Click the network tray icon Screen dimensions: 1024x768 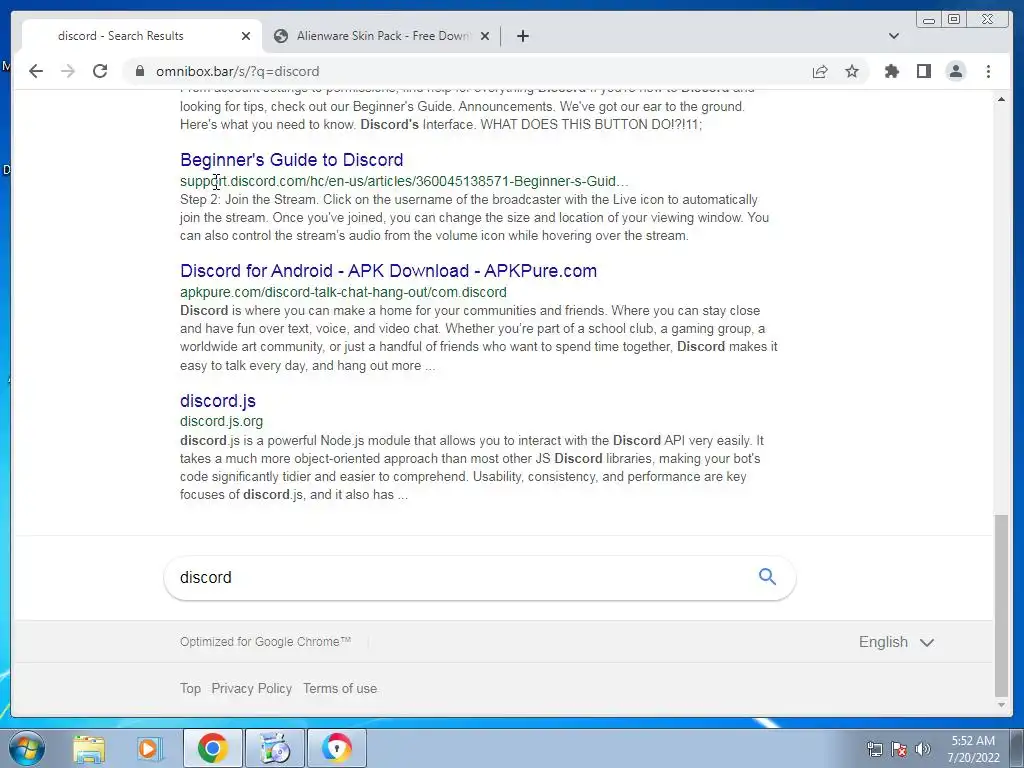pos(874,749)
